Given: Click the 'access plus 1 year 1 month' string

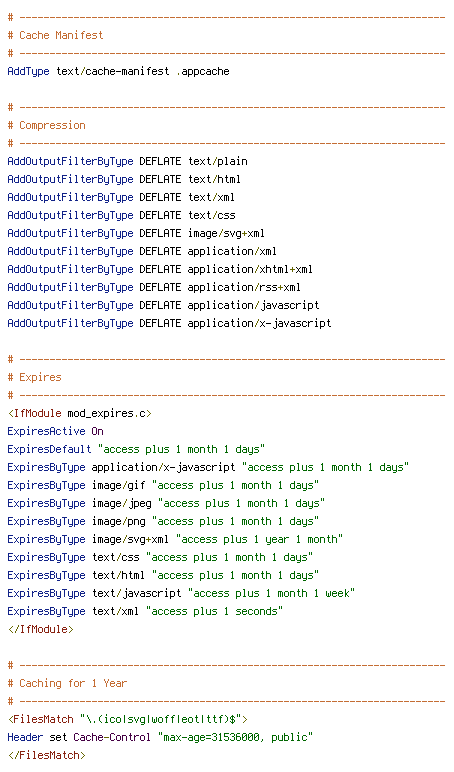Looking at the screenshot, I should [259, 540].
